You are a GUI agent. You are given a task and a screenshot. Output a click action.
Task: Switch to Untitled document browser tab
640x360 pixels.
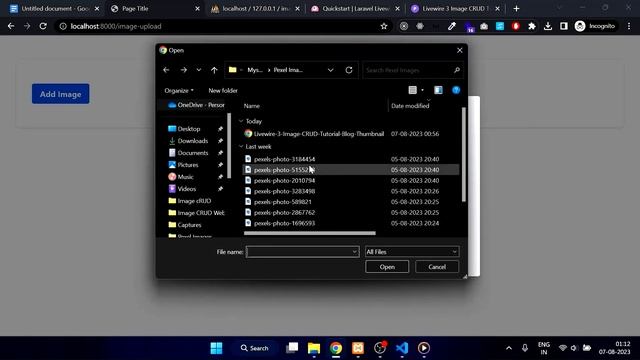[x=55, y=9]
